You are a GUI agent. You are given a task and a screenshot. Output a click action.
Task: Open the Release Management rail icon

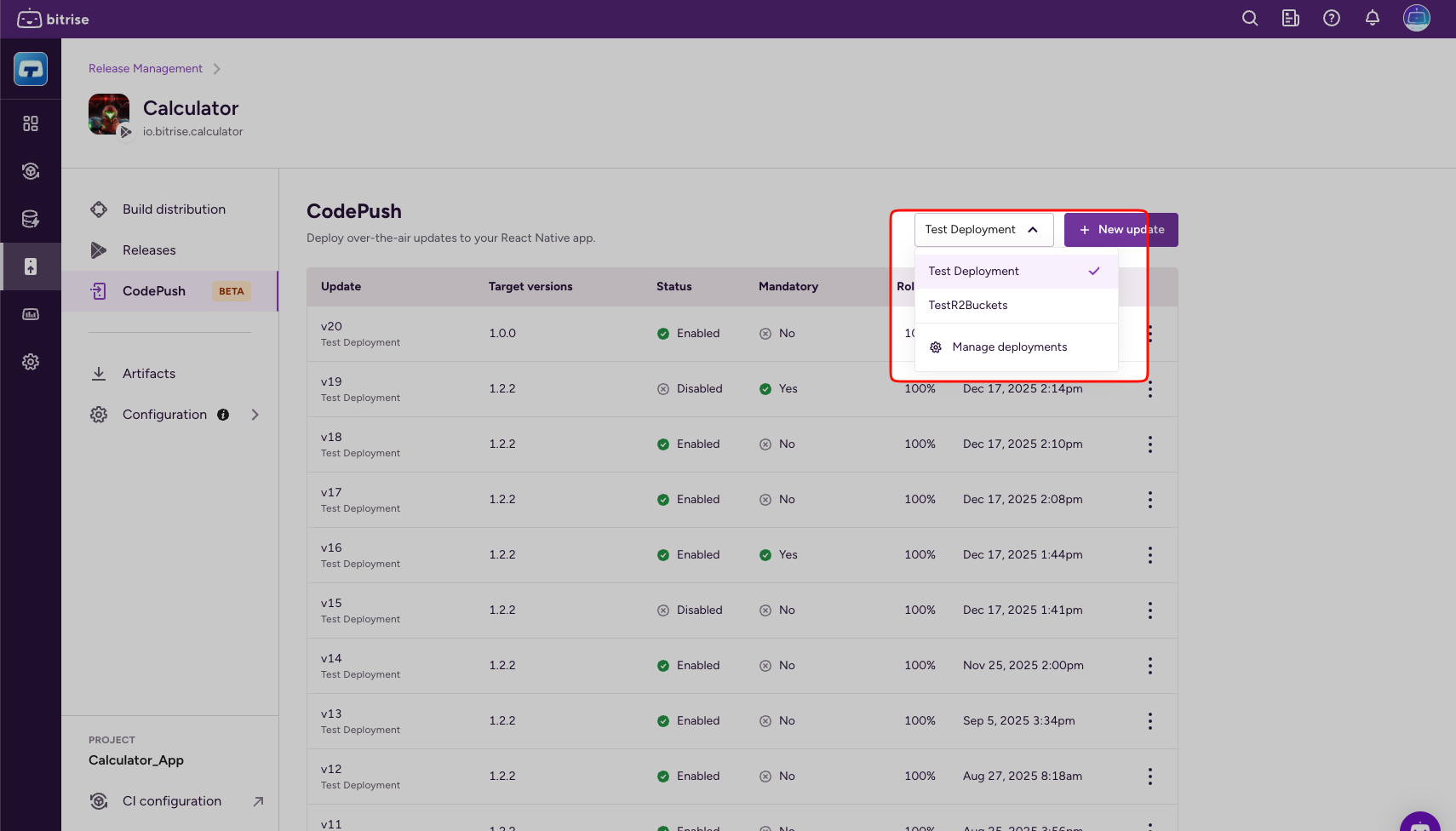tap(31, 266)
